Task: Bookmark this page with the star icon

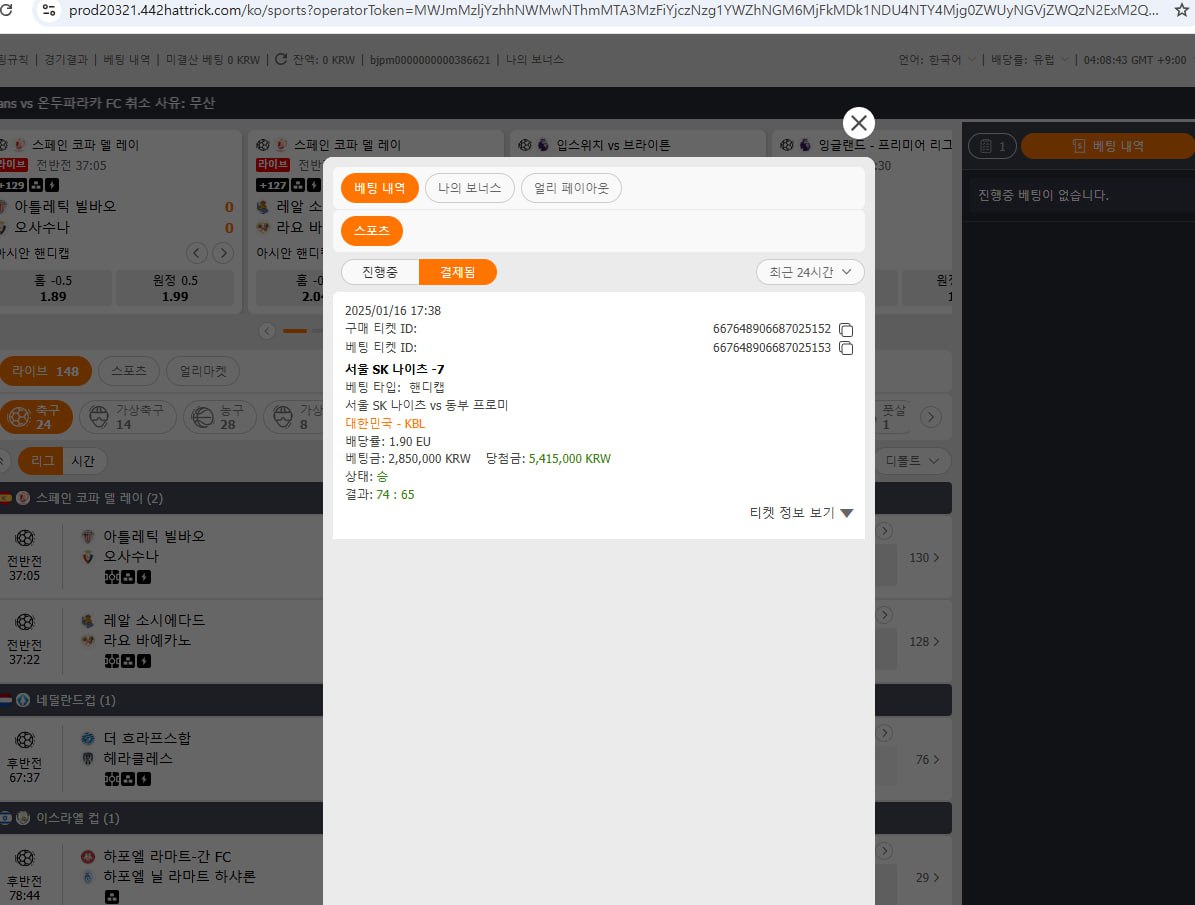Action: coord(1180,11)
